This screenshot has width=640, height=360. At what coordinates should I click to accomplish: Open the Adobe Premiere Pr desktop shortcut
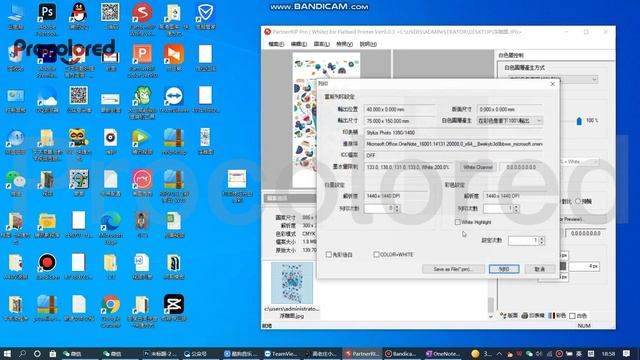pyautogui.click(x=47, y=54)
